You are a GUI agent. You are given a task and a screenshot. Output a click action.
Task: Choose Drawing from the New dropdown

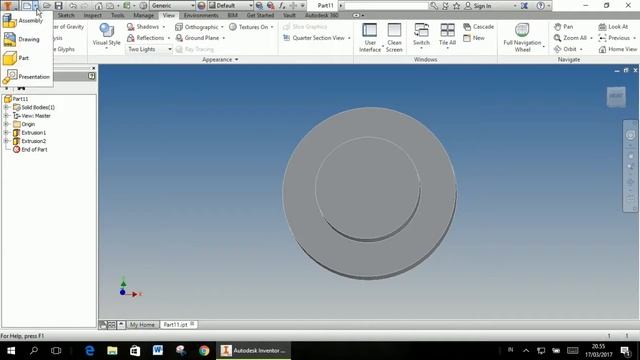(x=27, y=39)
